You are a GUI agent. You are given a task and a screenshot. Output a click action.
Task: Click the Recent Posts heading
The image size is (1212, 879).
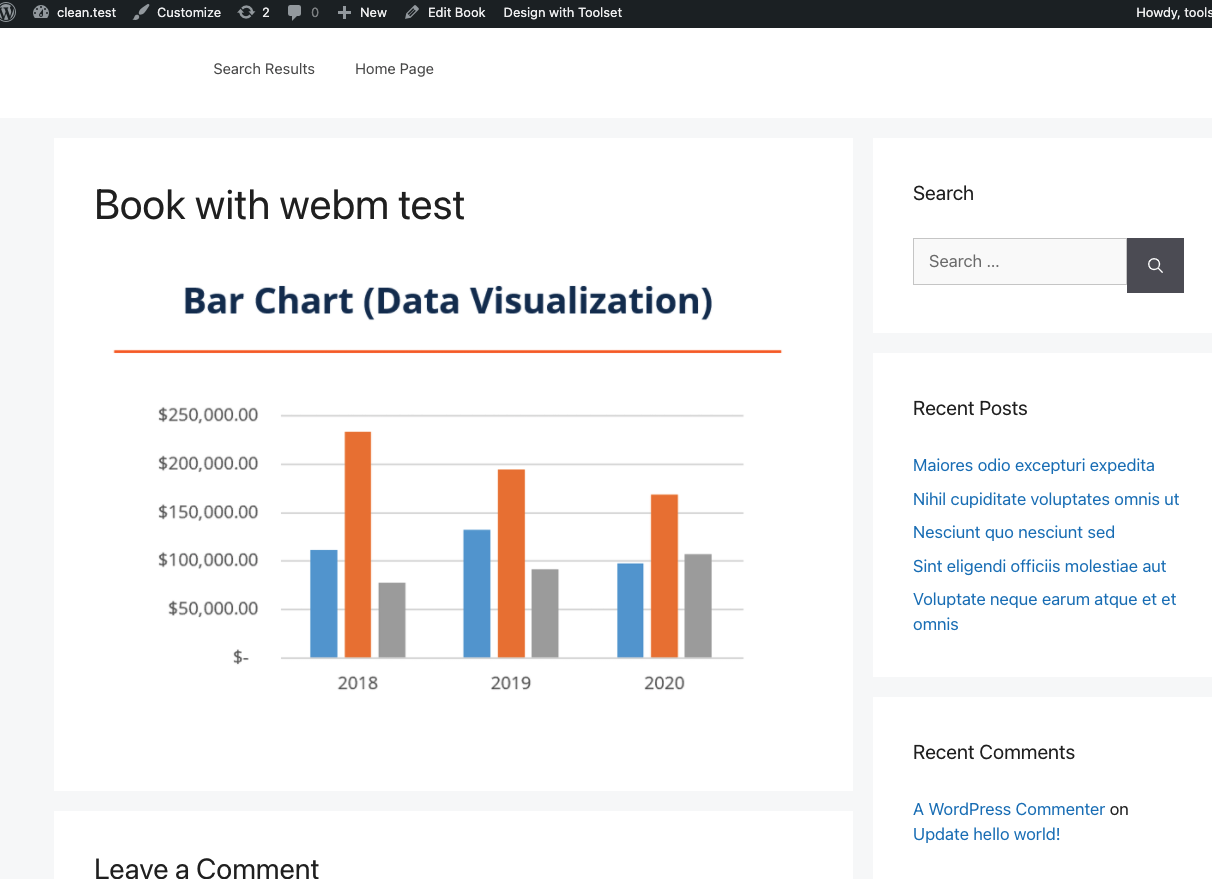pos(970,408)
